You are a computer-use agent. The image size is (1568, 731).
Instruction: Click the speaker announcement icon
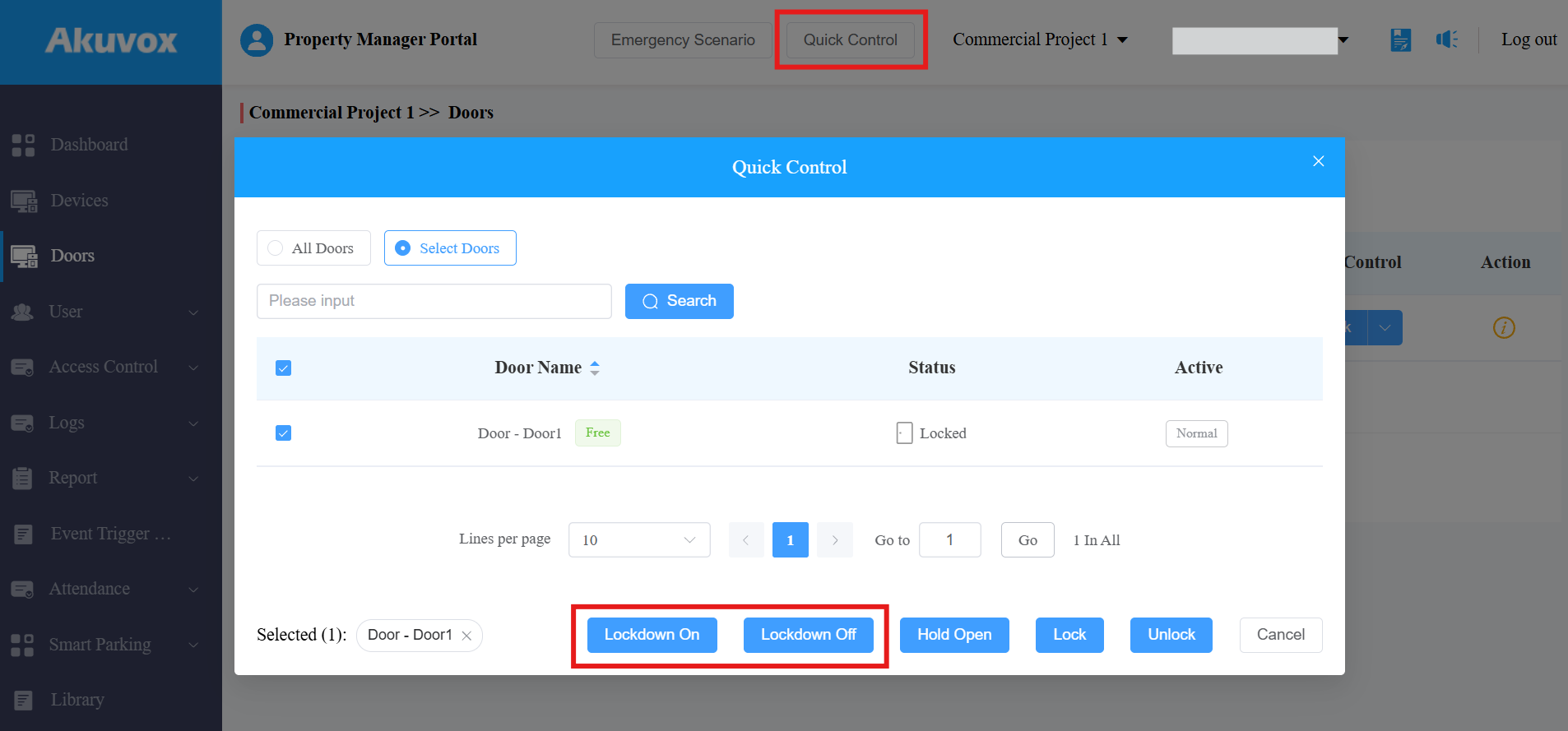click(x=1447, y=39)
